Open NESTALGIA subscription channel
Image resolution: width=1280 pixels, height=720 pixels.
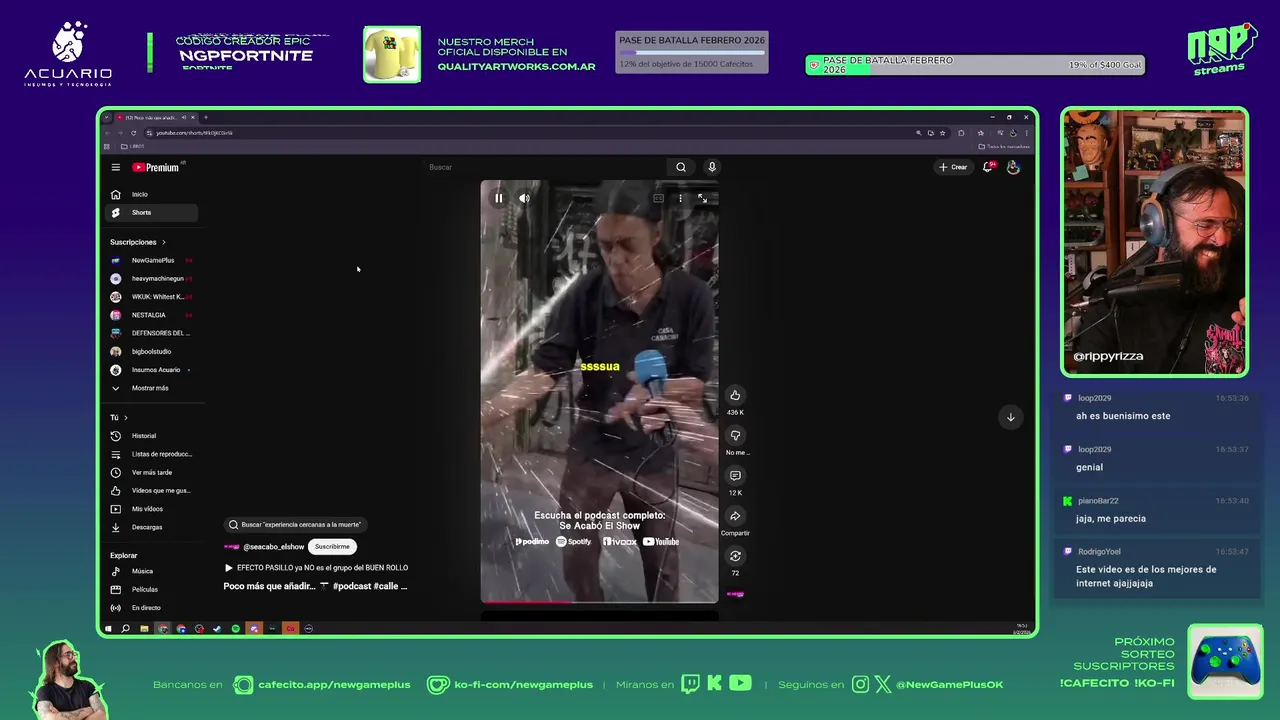(151, 315)
